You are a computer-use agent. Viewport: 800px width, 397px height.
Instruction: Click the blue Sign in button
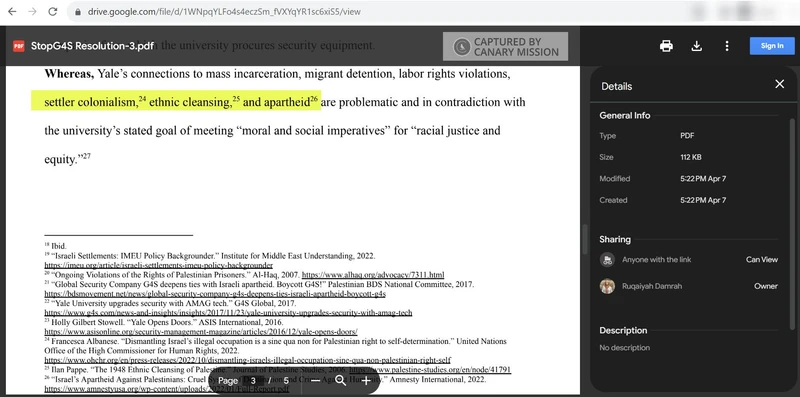772,46
